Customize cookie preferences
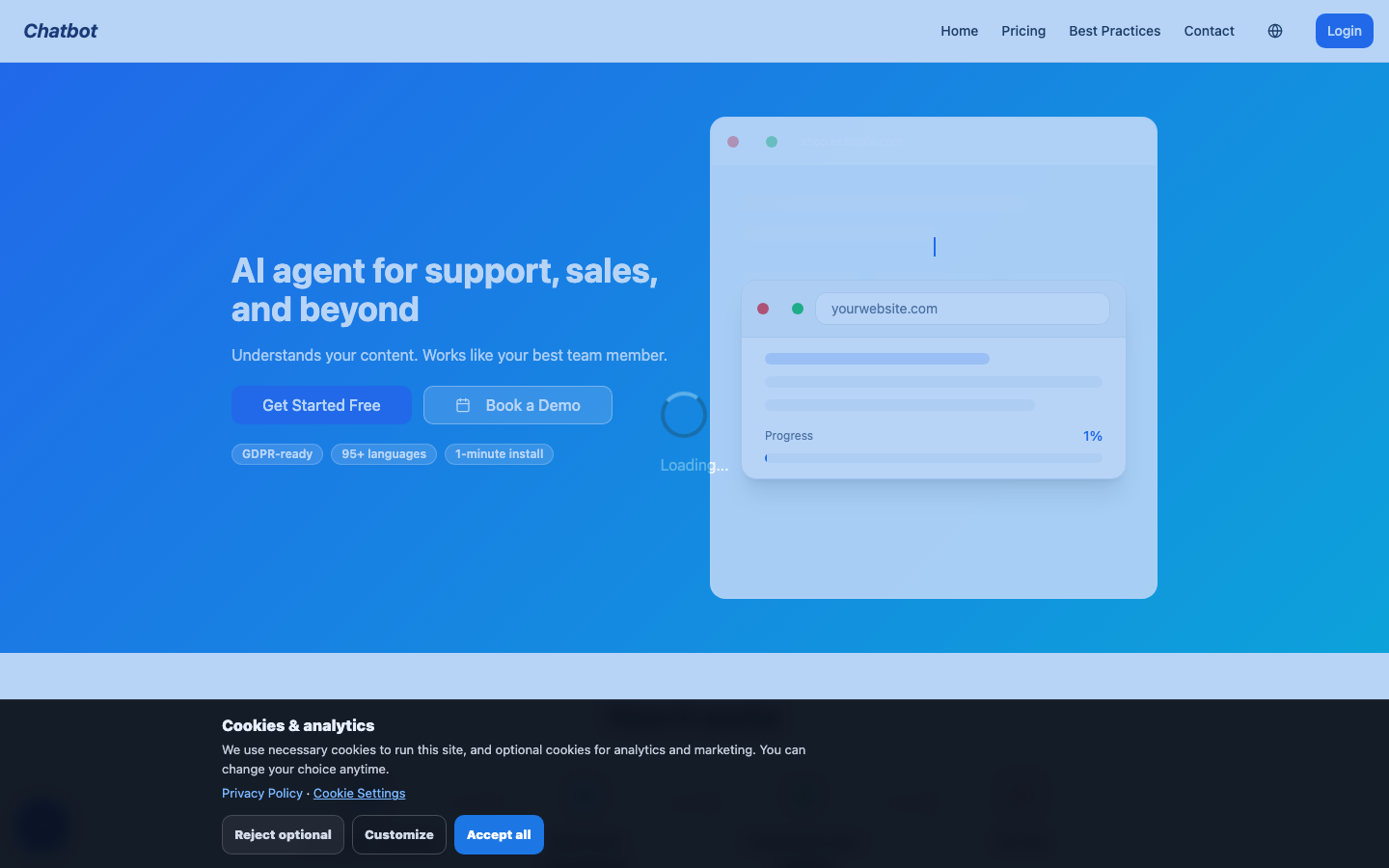Image resolution: width=1389 pixels, height=868 pixels. point(399,835)
